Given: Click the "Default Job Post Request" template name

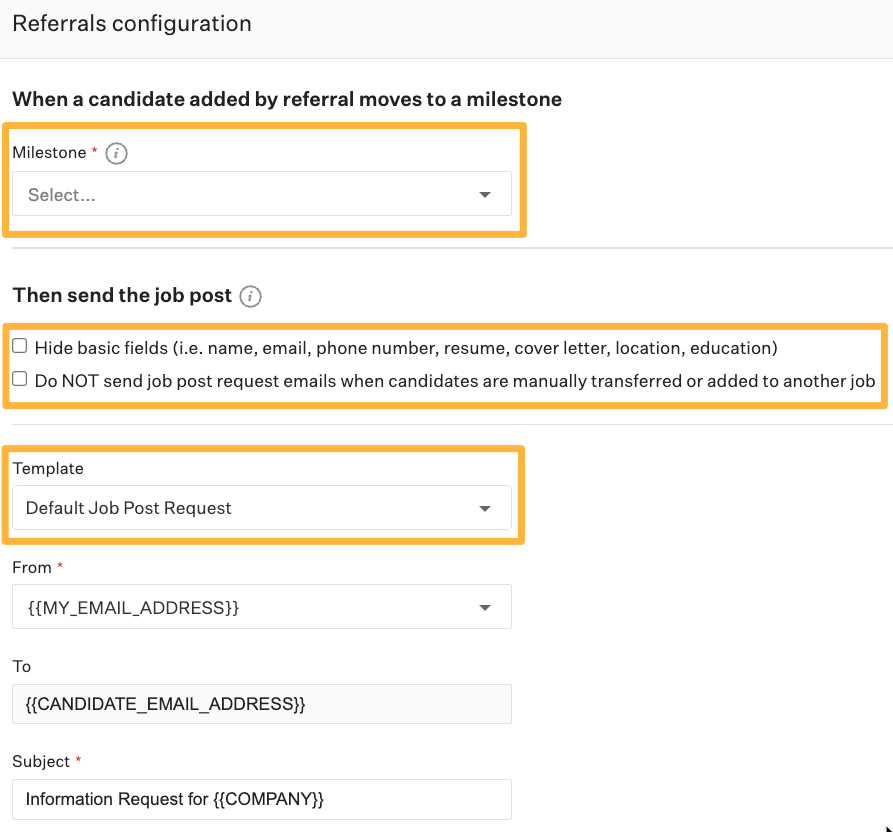Looking at the screenshot, I should click(128, 507).
